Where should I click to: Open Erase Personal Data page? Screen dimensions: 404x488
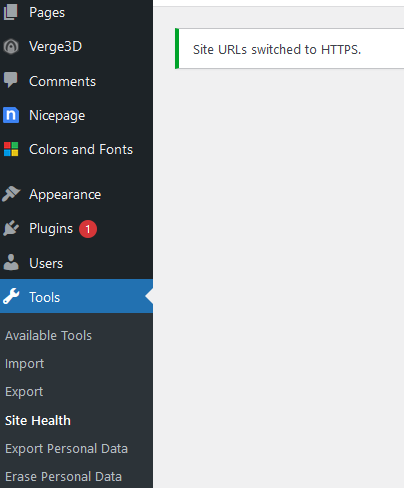(63, 477)
